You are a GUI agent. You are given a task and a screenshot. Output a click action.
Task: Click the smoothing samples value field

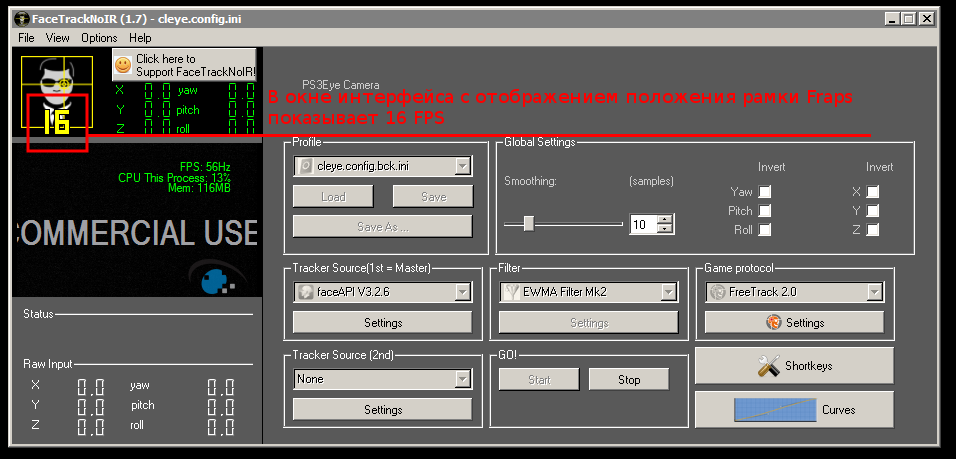tap(644, 224)
